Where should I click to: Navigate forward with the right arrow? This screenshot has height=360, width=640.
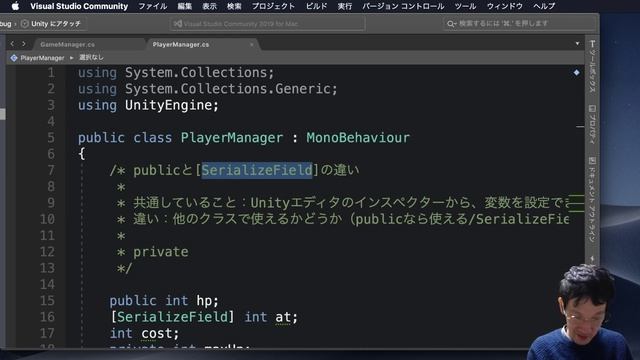click(24, 44)
